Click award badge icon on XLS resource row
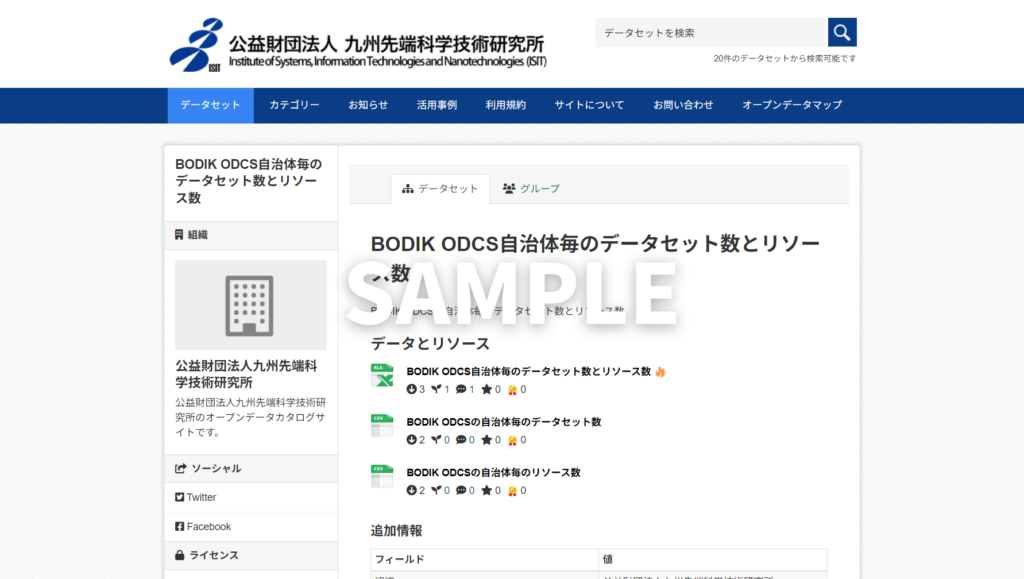This screenshot has height=579, width=1024. (513, 390)
